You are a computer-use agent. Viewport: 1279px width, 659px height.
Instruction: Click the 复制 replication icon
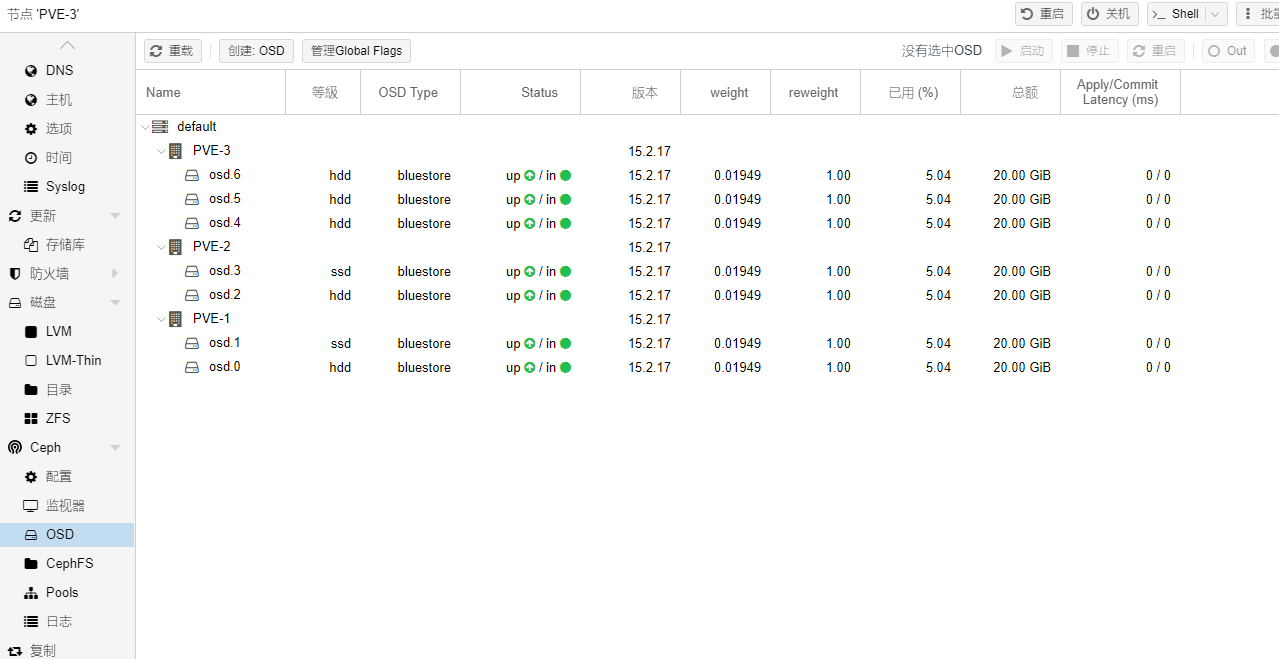[15, 651]
